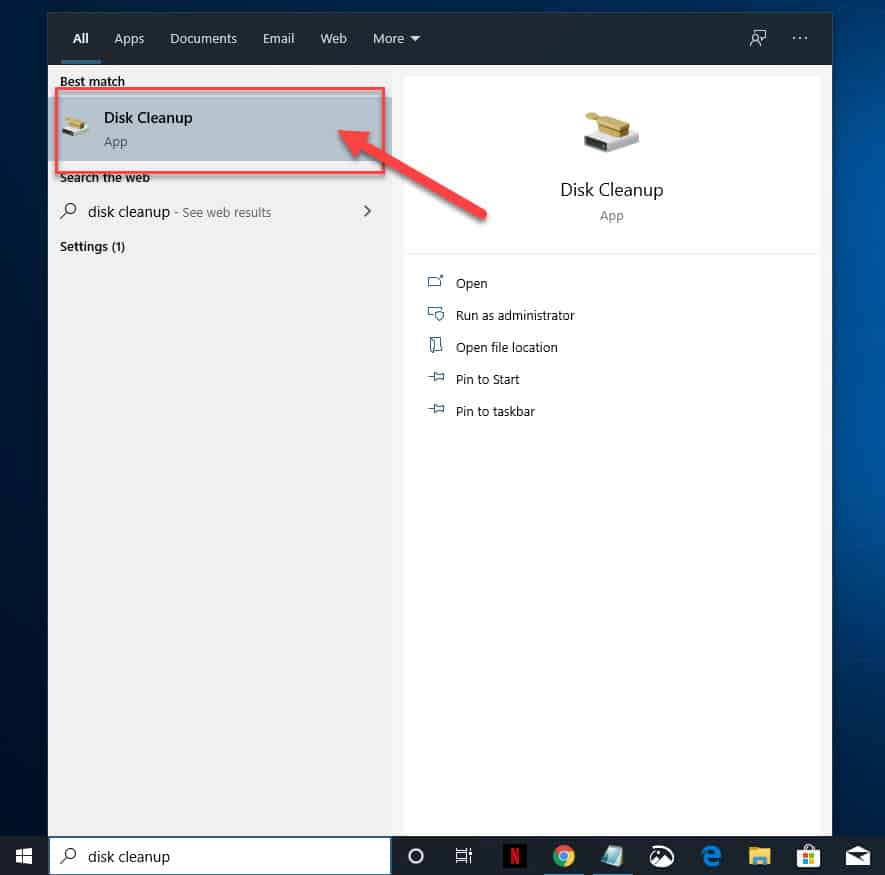Select Open file location
885x875 pixels.
506,348
